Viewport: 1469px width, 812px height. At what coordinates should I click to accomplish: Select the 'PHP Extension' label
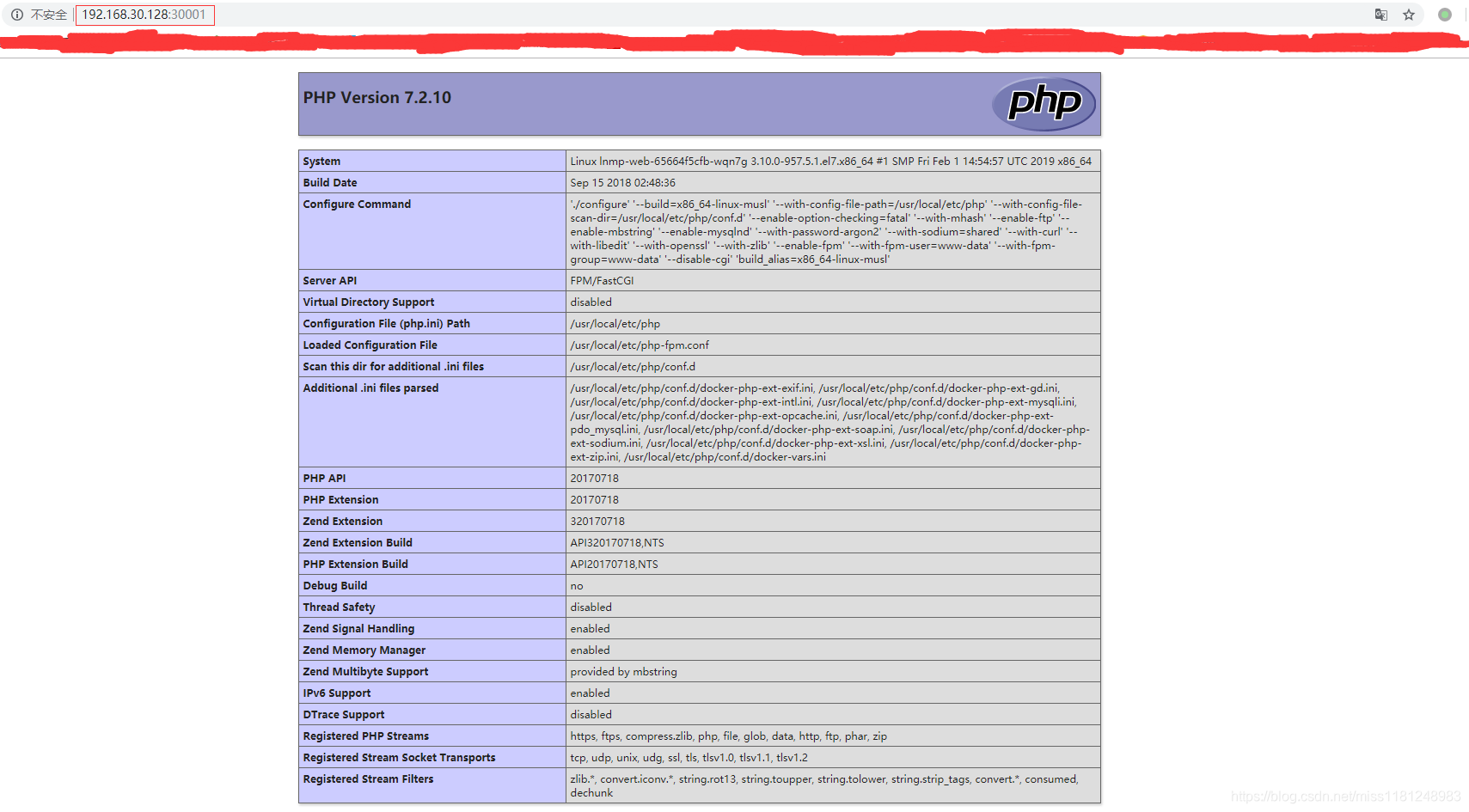[340, 500]
